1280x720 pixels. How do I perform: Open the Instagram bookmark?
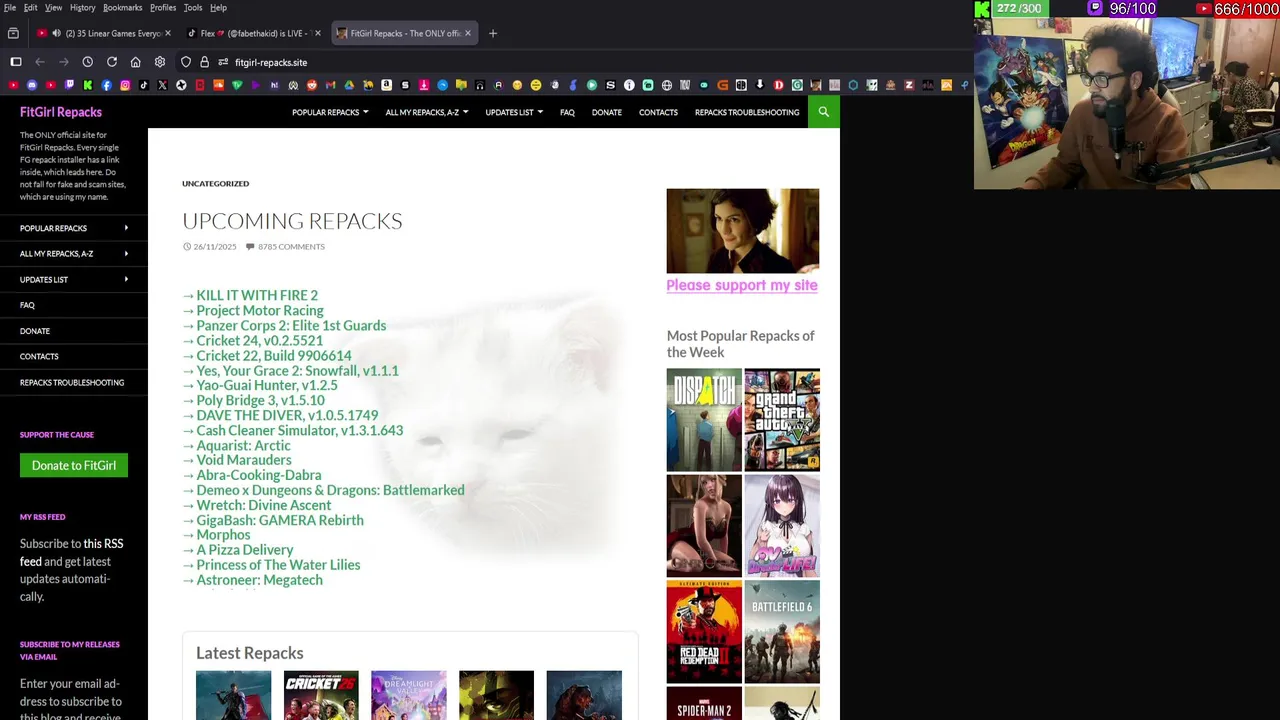pyautogui.click(x=125, y=85)
